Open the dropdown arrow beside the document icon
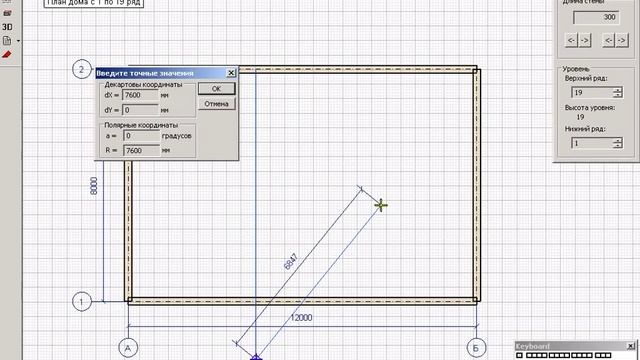 (18, 41)
